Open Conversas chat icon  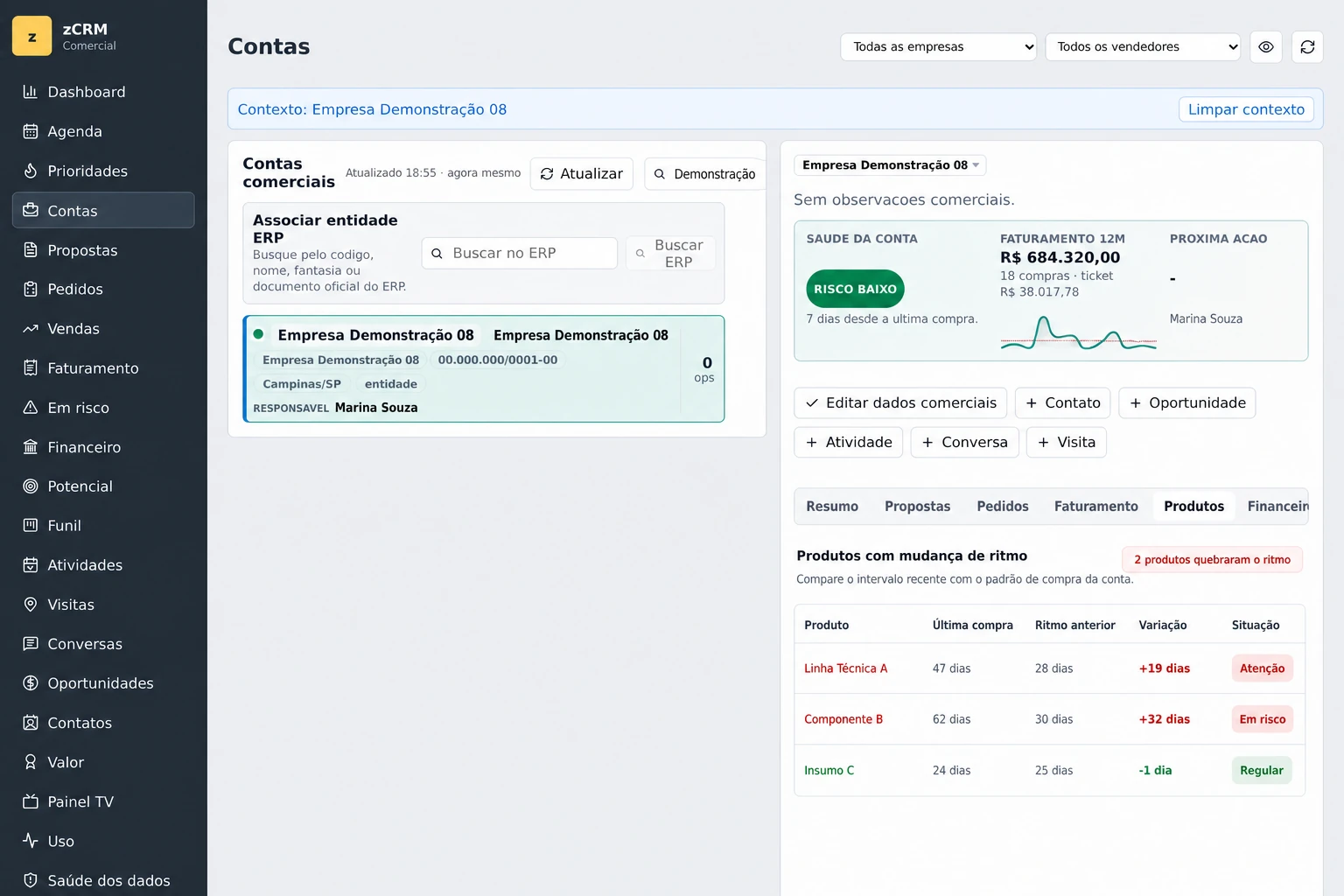[31, 644]
